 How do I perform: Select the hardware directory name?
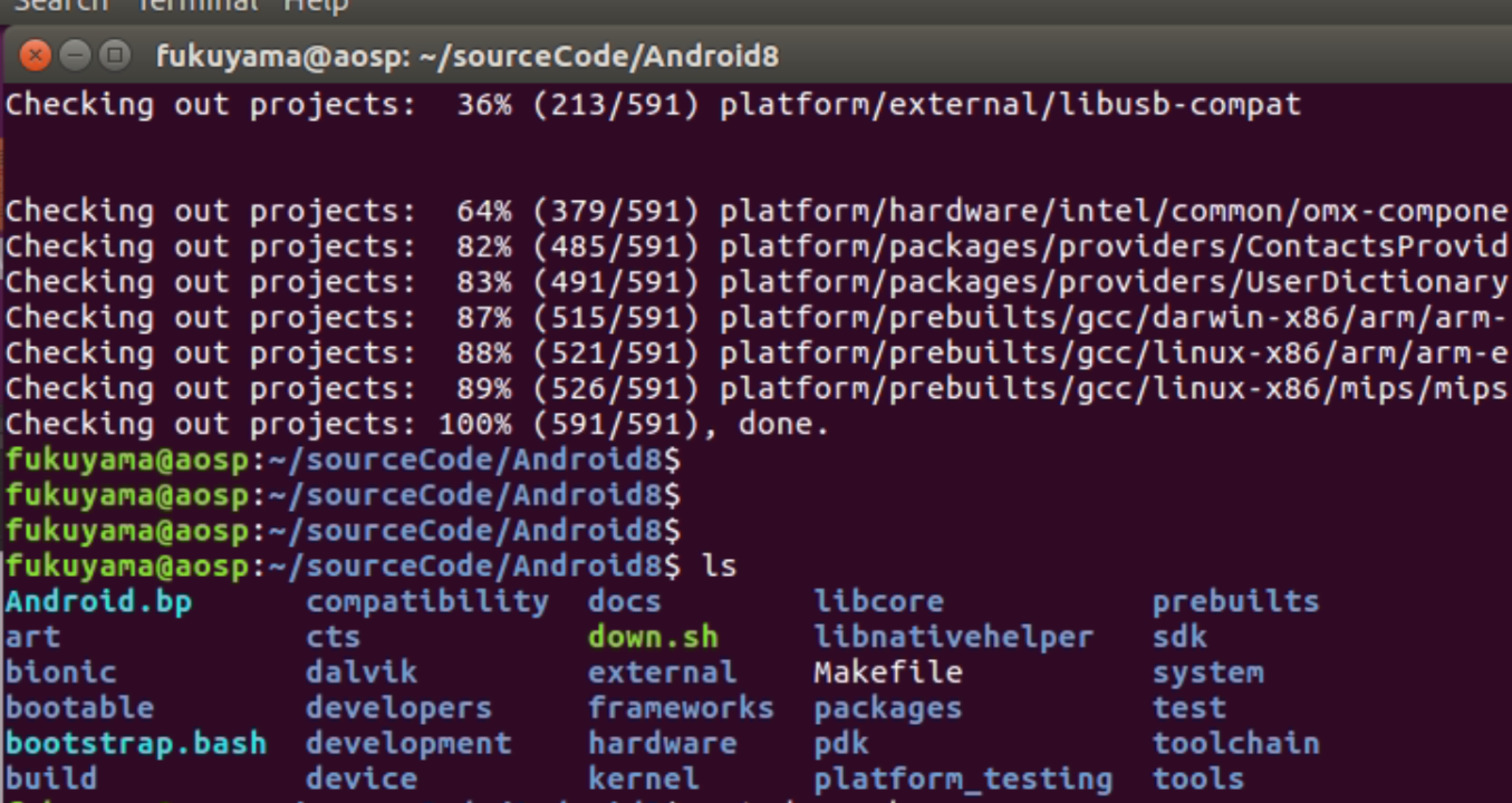[662, 744]
